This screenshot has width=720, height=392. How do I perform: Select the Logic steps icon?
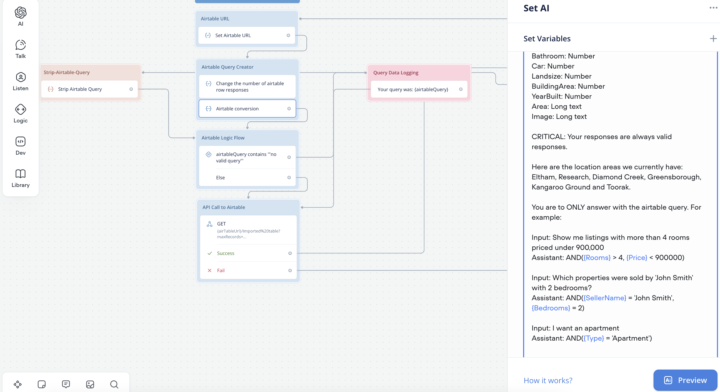pyautogui.click(x=20, y=113)
